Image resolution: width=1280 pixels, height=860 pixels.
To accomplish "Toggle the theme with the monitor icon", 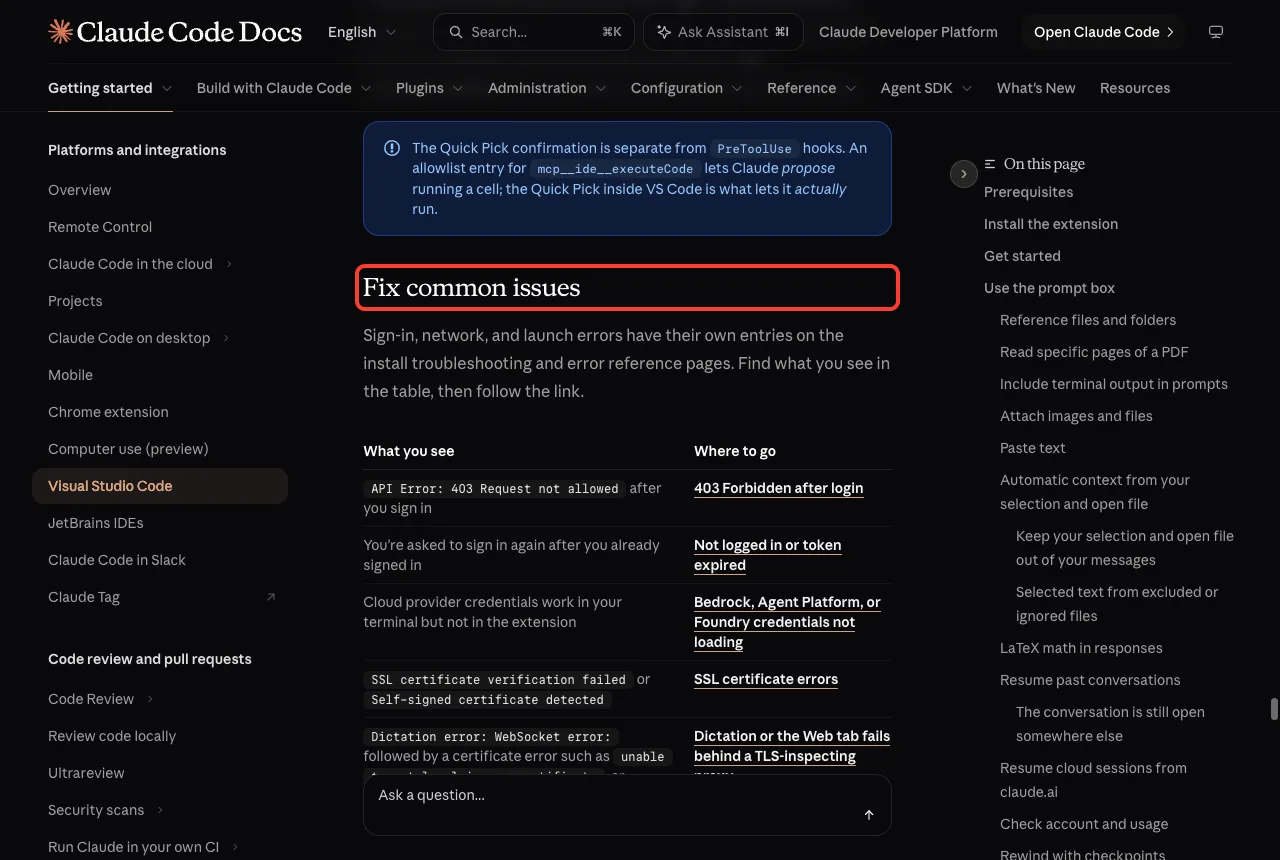I will [1216, 32].
